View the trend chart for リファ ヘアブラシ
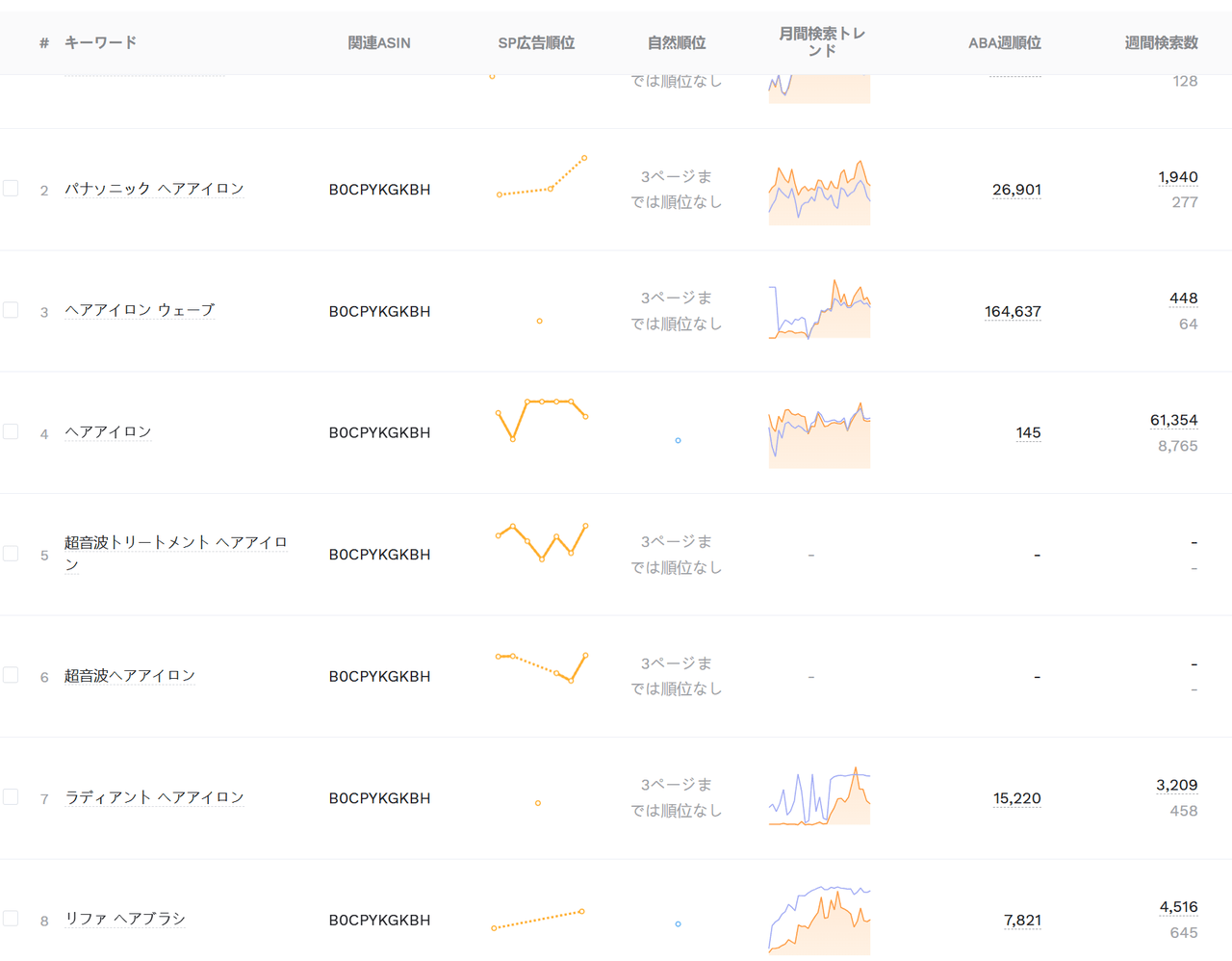The image size is (1232, 961). 819,920
